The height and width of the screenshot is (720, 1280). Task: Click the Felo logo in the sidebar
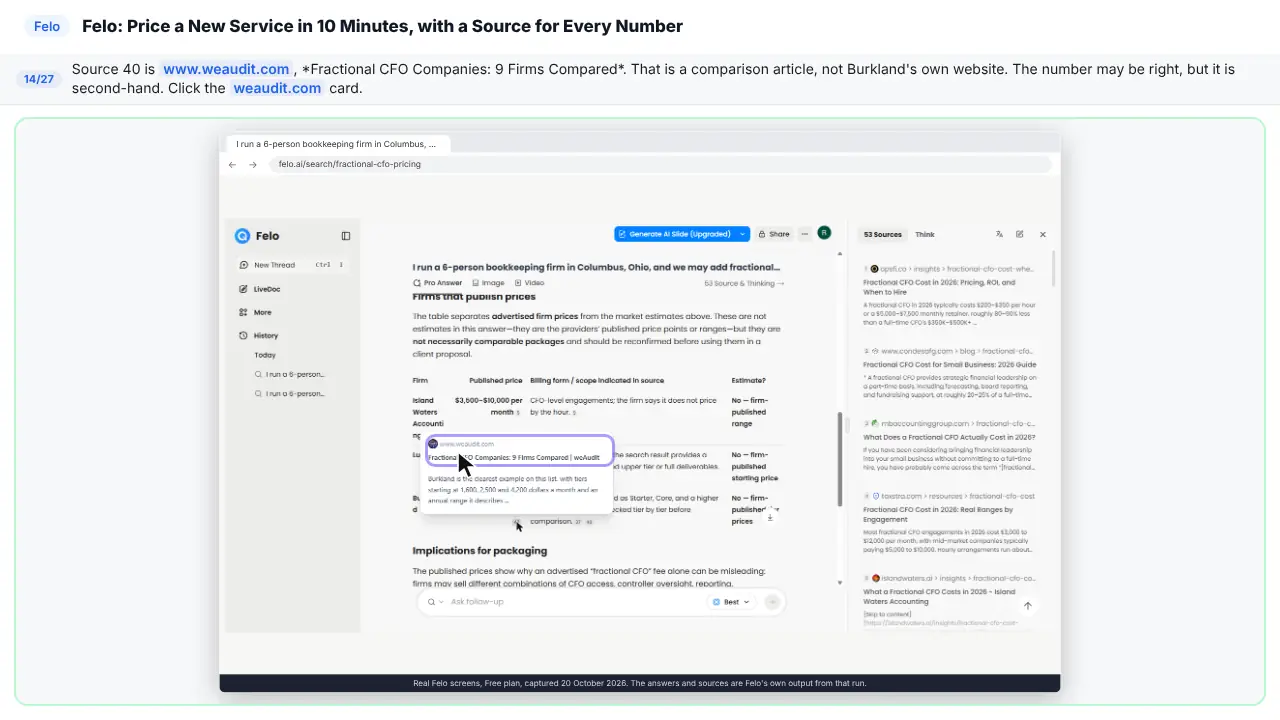(x=257, y=236)
